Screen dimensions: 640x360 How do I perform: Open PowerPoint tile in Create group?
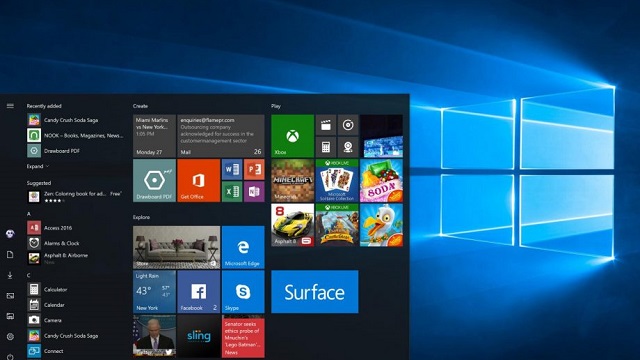[254, 169]
